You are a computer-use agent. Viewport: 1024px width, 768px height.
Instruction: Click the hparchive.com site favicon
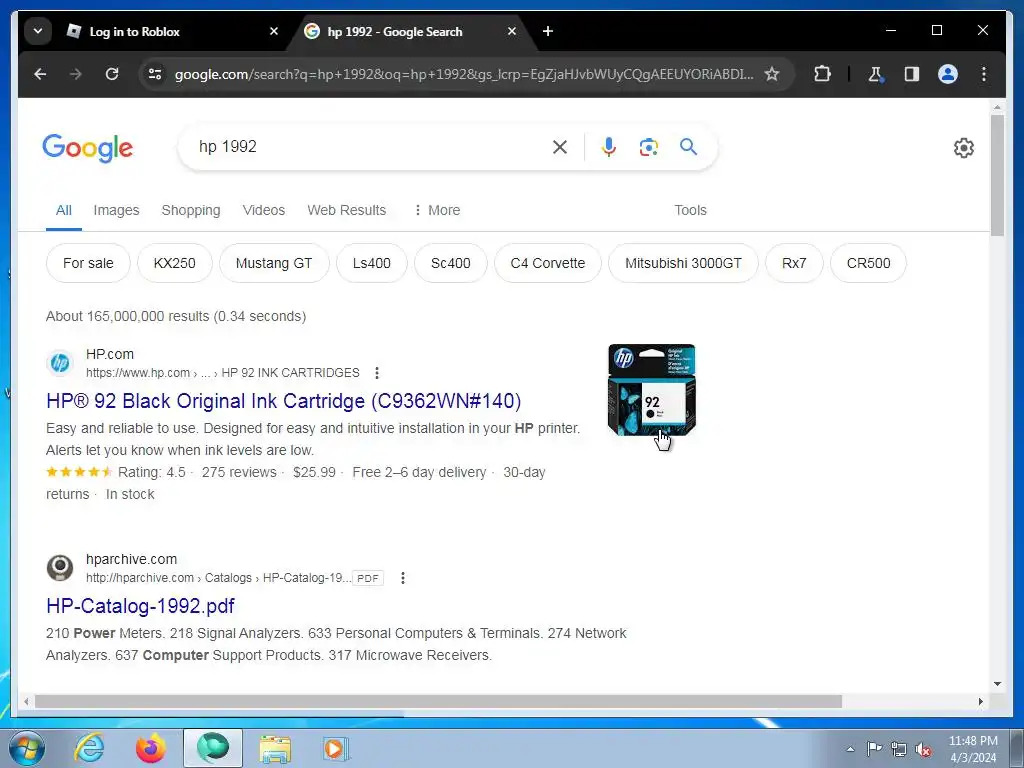pos(59,568)
